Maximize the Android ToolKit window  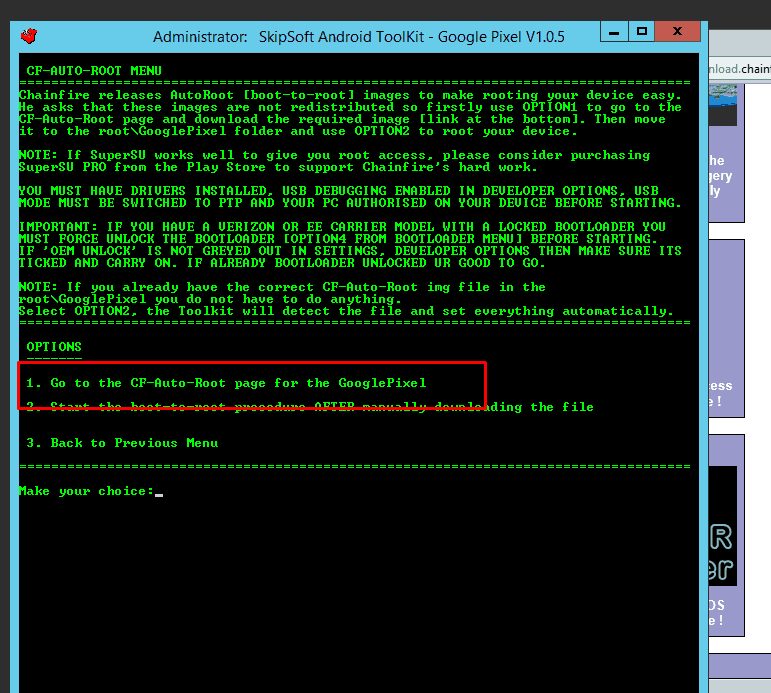642,32
